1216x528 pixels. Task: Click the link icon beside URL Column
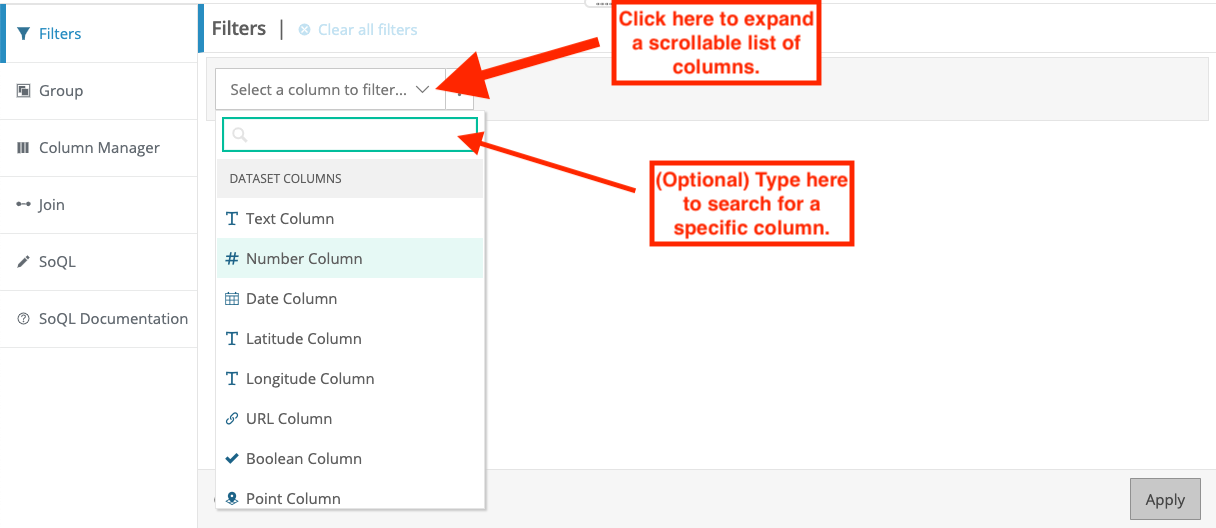coord(232,419)
